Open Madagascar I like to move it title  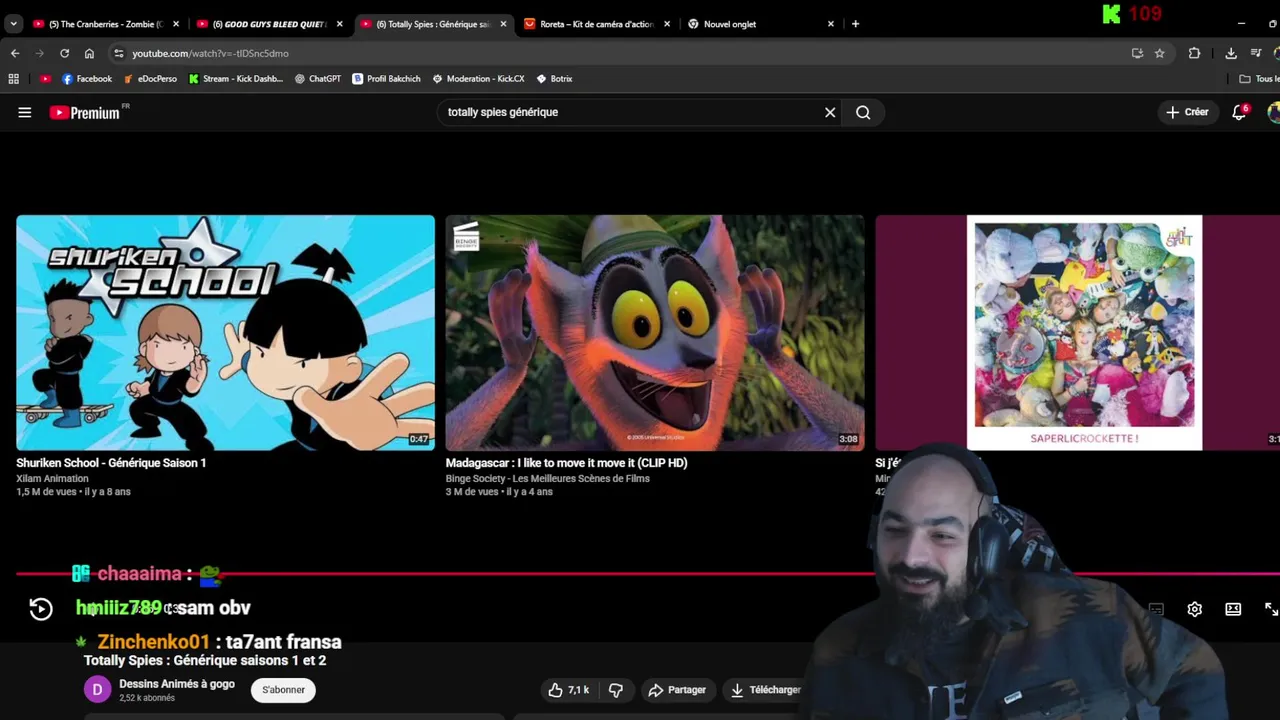tap(566, 463)
